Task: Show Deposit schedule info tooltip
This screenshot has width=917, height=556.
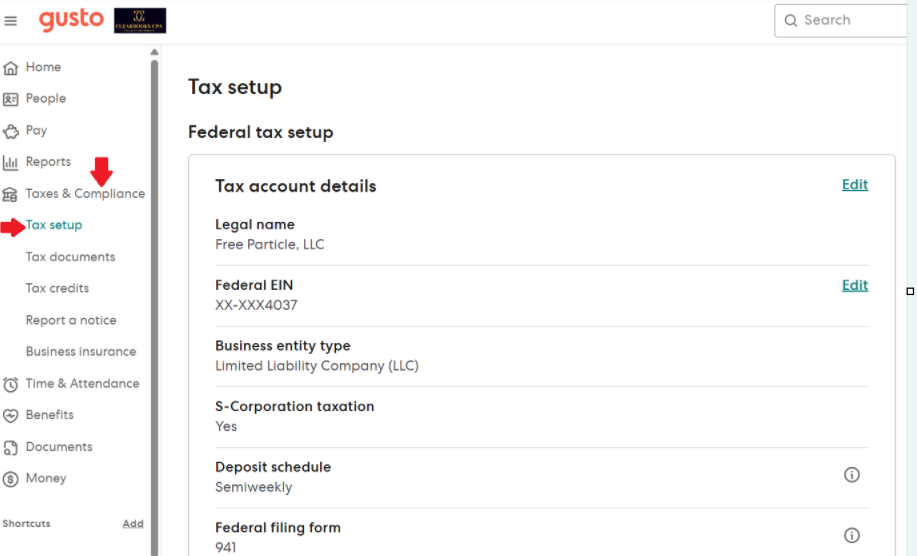Action: [852, 475]
